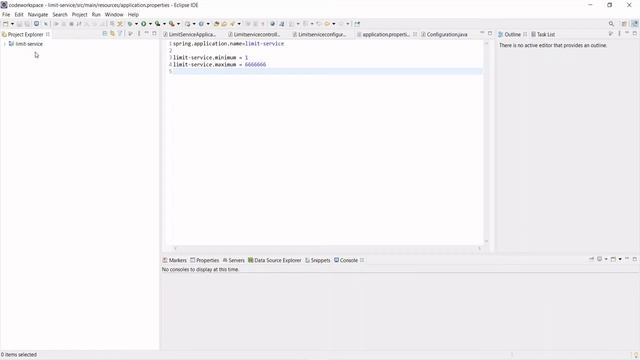Maximize the editor area
640x360 pixels.
point(490,33)
